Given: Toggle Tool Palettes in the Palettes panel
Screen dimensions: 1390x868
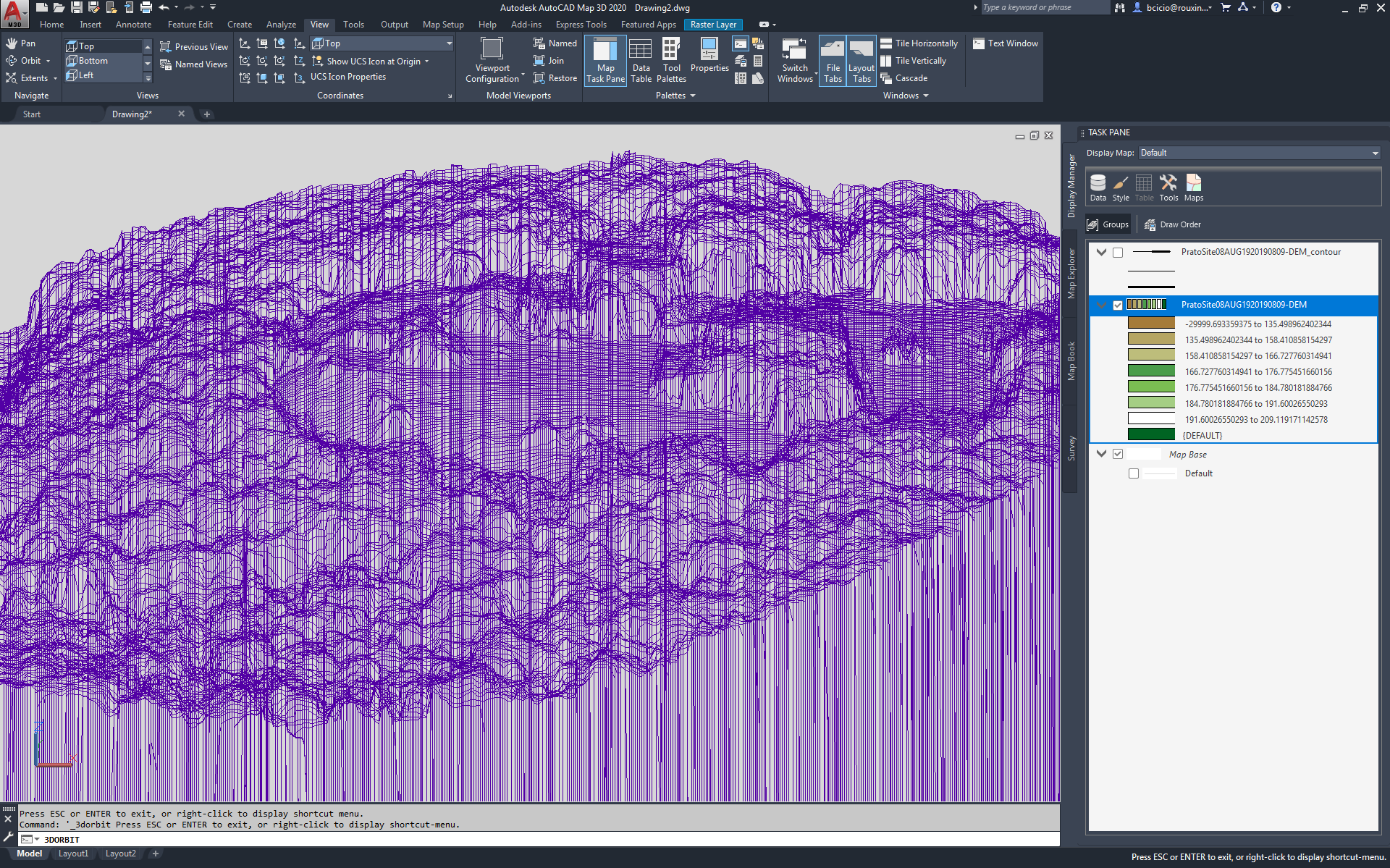Looking at the screenshot, I should [671, 60].
